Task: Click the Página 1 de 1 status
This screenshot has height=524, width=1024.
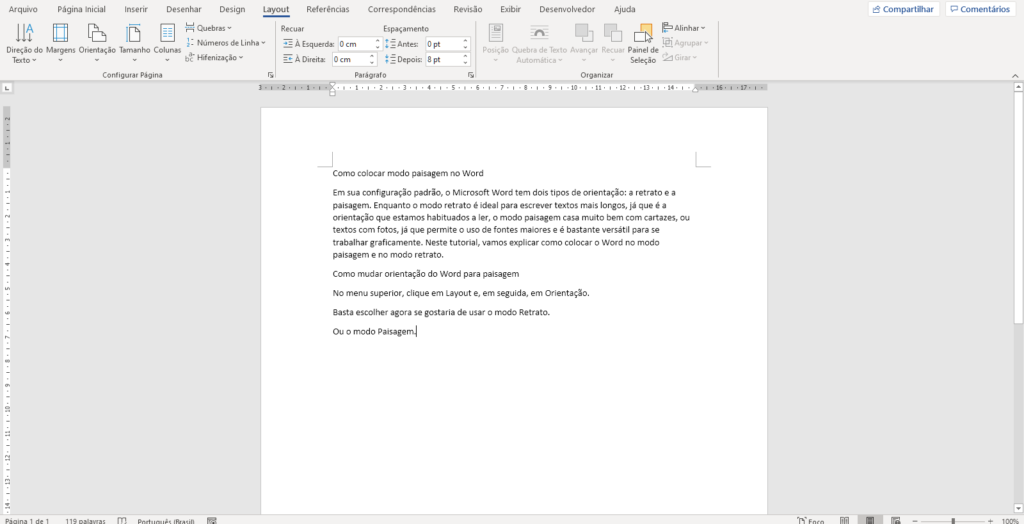Action: pyautogui.click(x=27, y=521)
